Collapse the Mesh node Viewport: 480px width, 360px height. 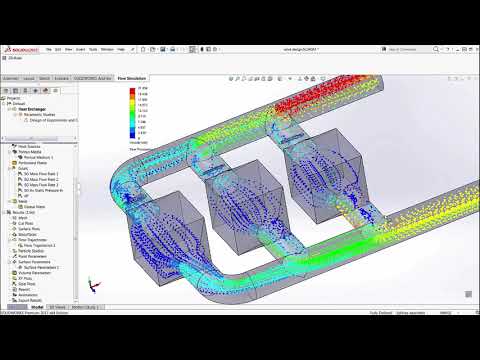(9, 201)
